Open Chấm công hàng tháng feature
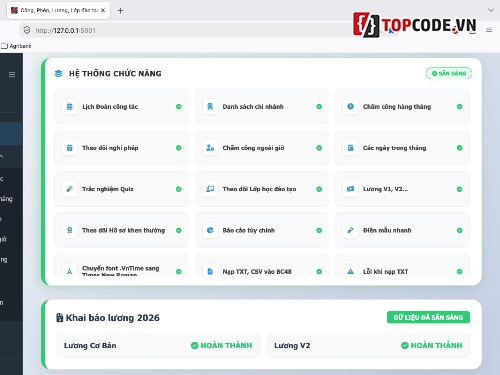Screen dimensions: 500x375 click(402, 107)
